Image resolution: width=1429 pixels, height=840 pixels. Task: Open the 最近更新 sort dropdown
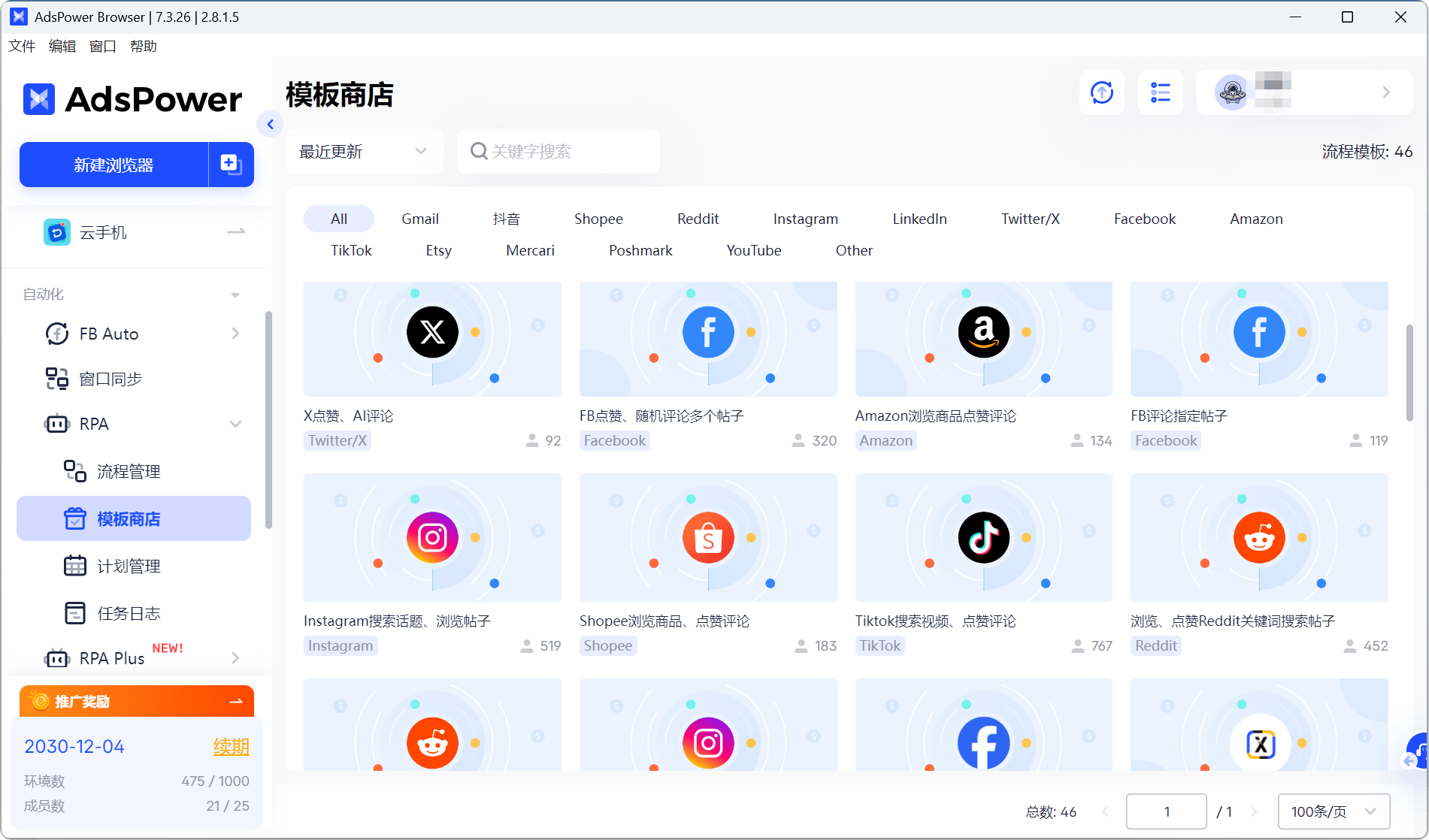[x=364, y=151]
